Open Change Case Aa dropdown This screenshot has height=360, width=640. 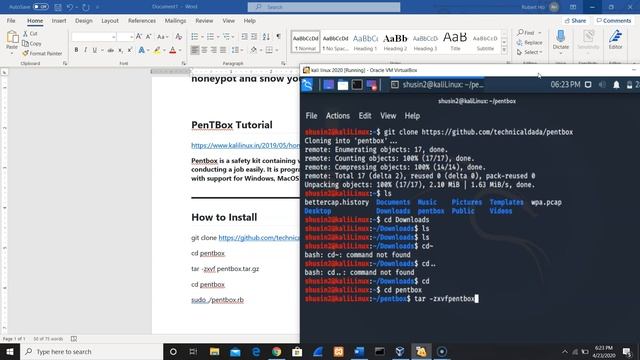coord(162,37)
